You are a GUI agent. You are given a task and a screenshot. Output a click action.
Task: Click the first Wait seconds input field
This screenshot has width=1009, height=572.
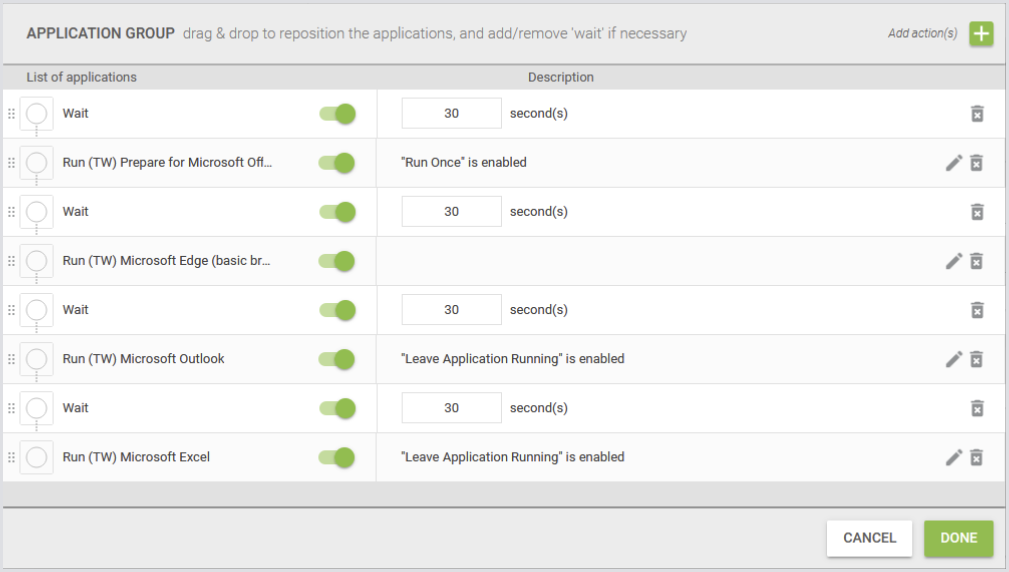pyautogui.click(x=451, y=114)
